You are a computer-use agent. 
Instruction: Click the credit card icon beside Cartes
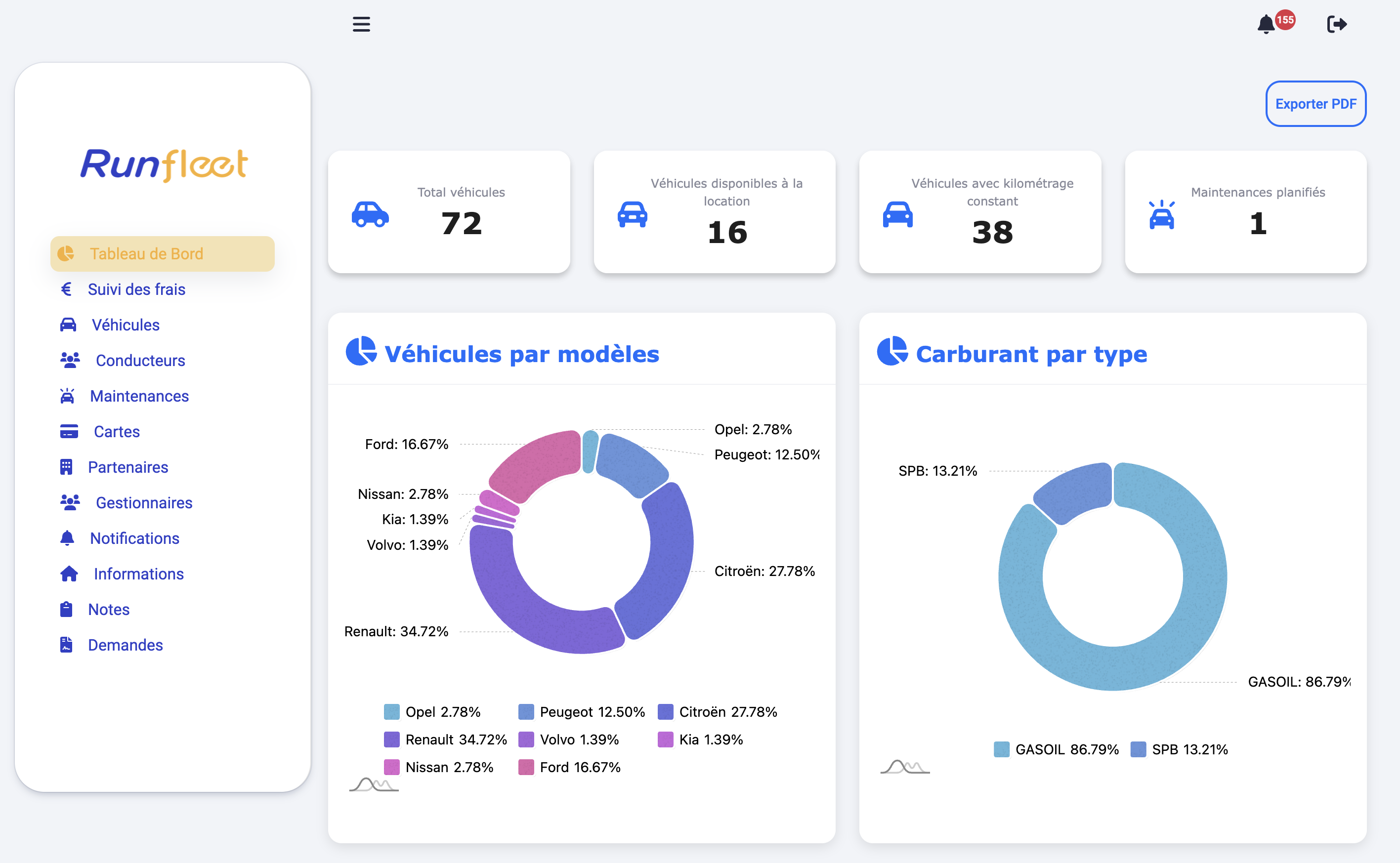69,432
